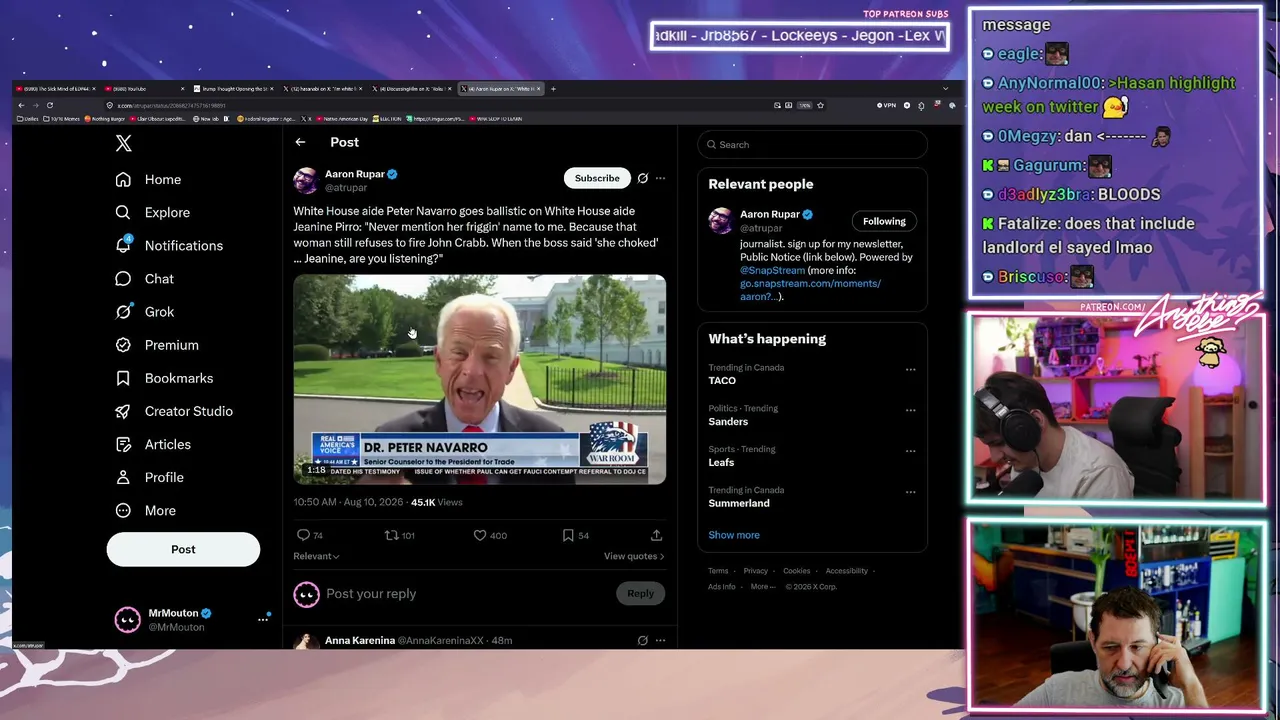This screenshot has width=1280, height=720.
Task: Bookmark the post with 54 bookmarks
Action: [575, 535]
